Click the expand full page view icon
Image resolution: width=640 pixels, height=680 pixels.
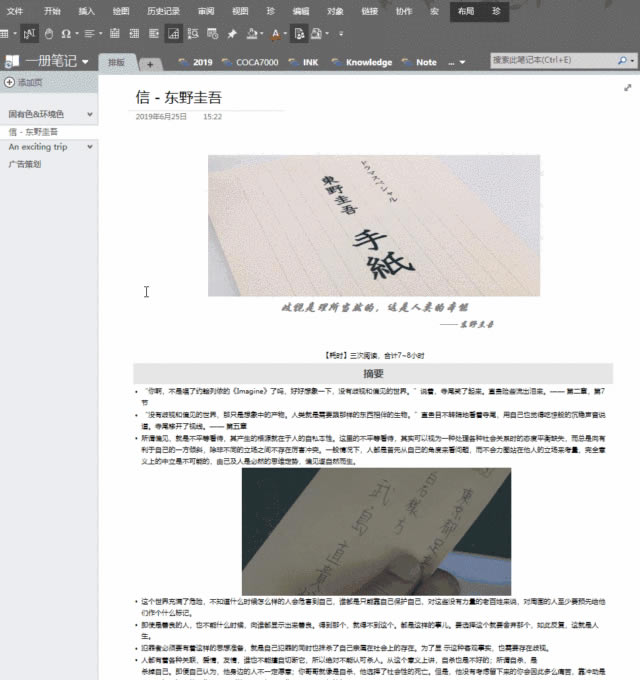[x=627, y=88]
